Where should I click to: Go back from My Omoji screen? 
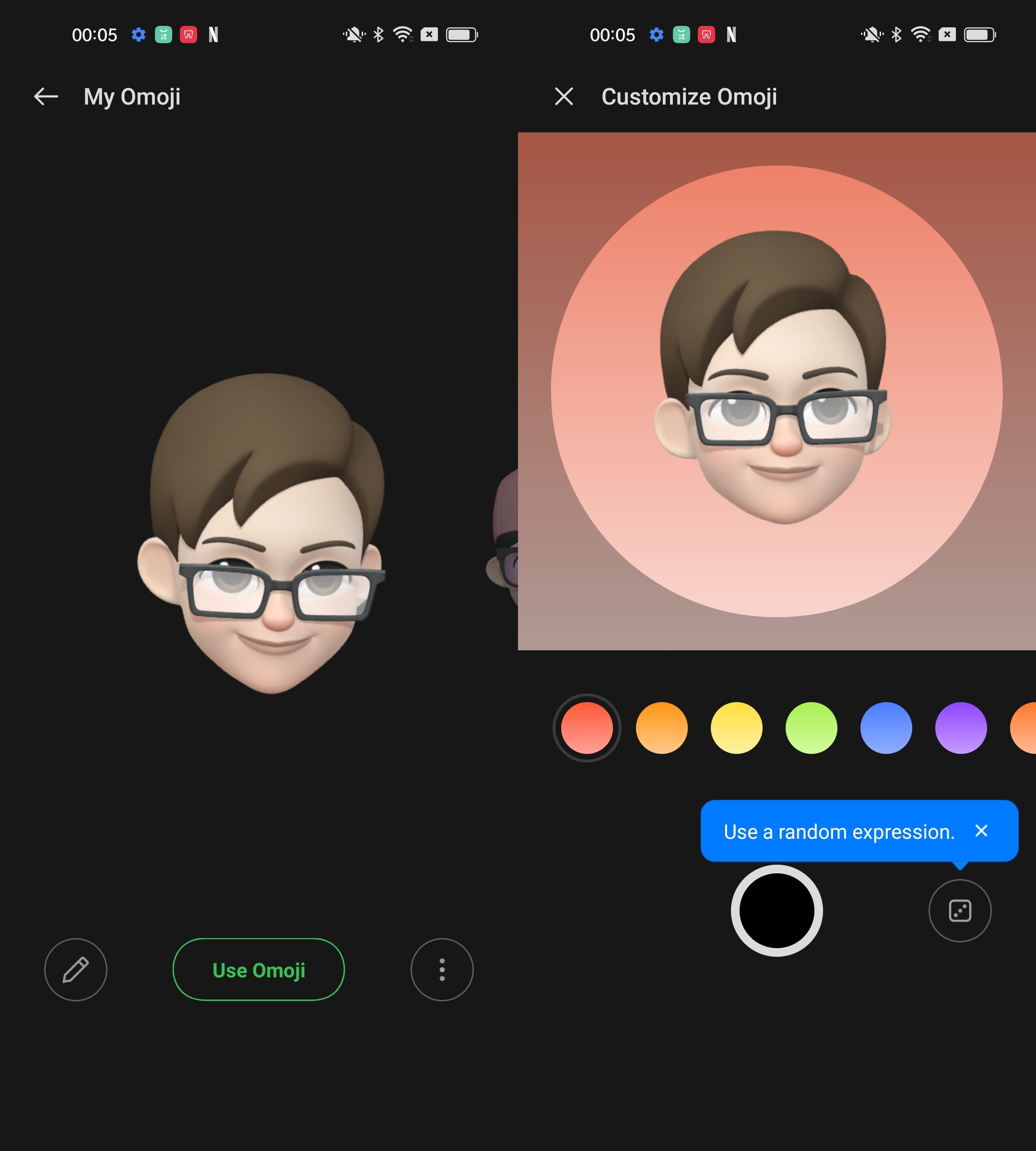46,97
